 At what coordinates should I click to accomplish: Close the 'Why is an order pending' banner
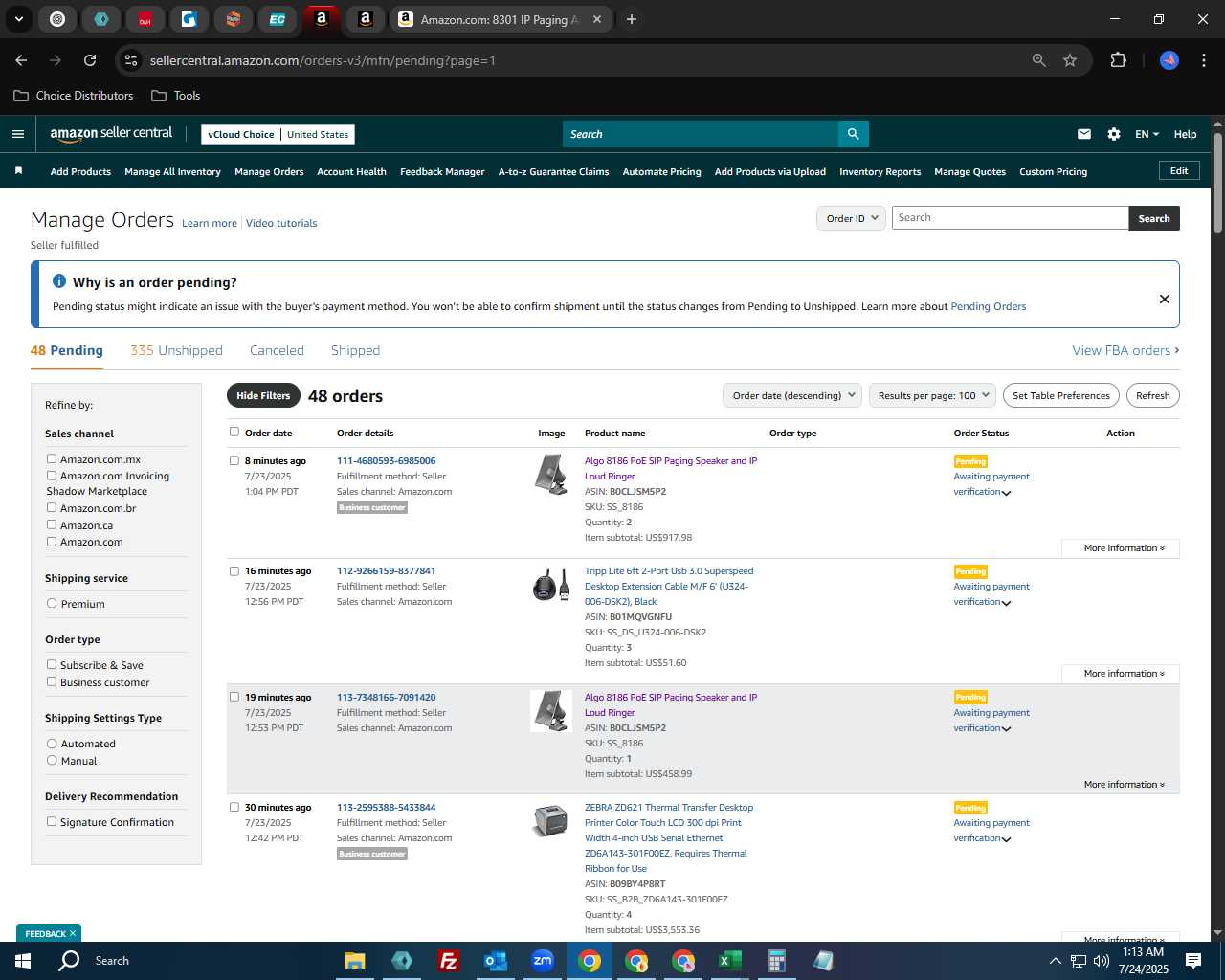point(1165,299)
